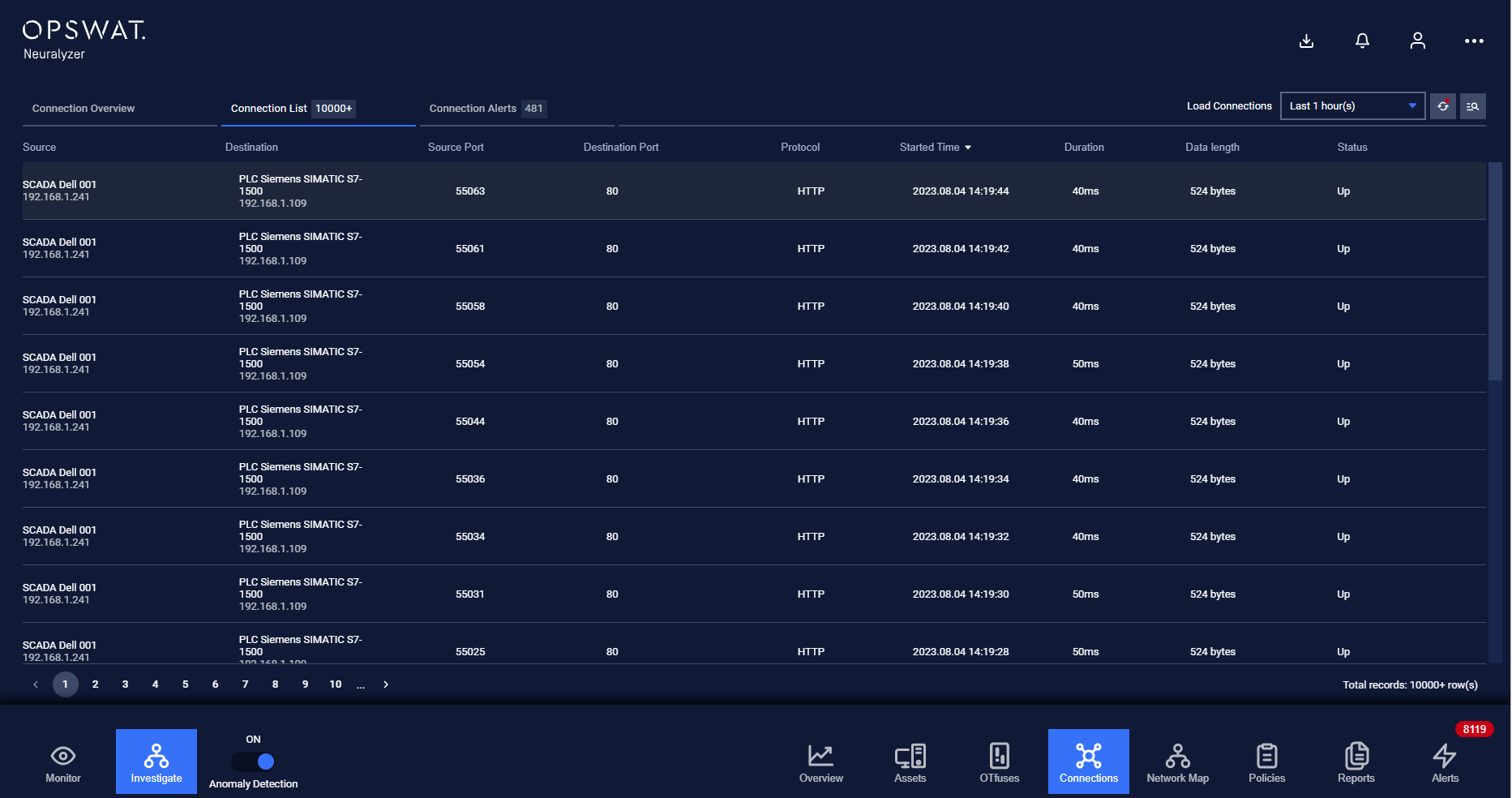Go to page 10
The image size is (1512, 798).
(336, 684)
